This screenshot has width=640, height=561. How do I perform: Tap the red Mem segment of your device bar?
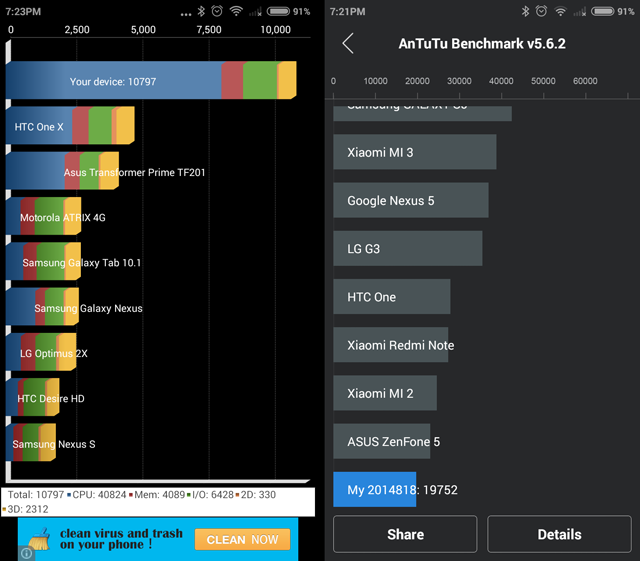tap(232, 80)
